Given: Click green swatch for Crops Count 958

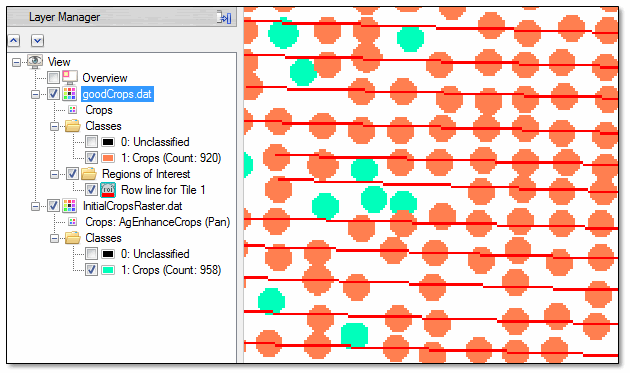Looking at the screenshot, I should (108, 270).
